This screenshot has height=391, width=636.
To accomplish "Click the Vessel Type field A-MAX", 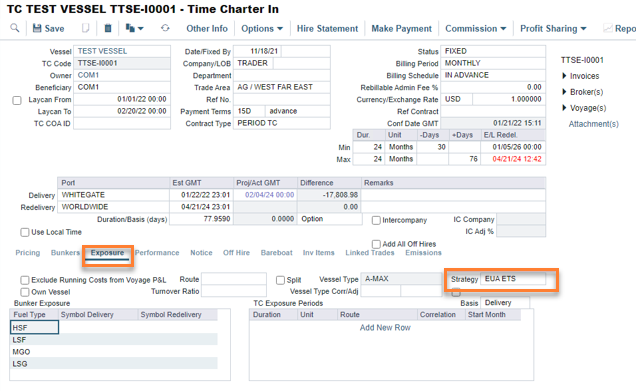I will click(x=401, y=279).
